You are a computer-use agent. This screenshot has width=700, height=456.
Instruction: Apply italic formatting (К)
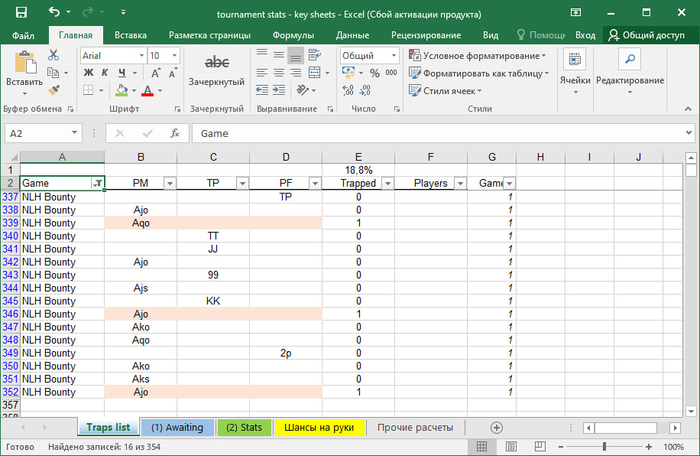click(104, 73)
